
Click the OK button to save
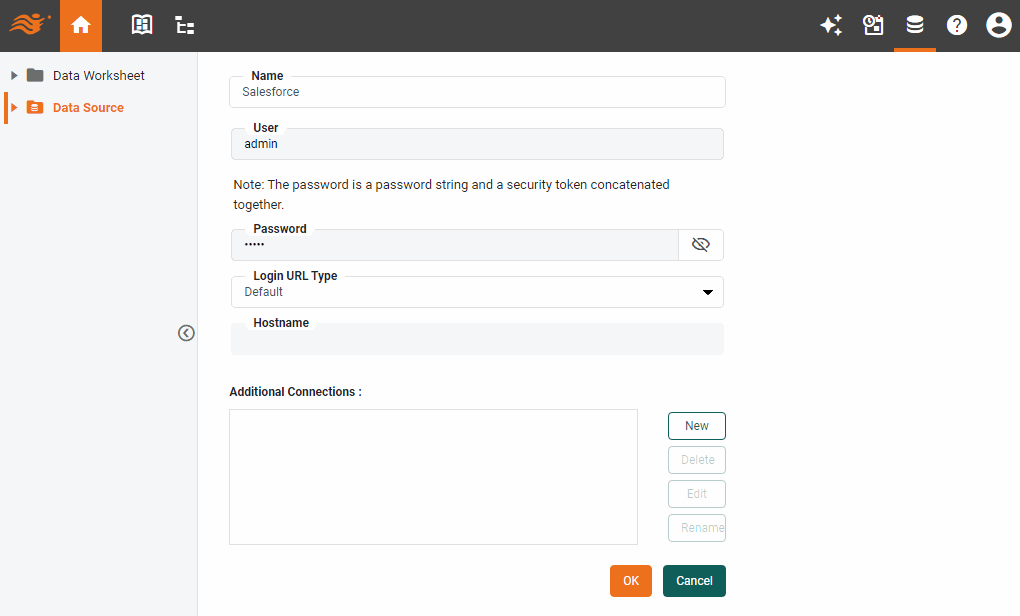point(630,580)
